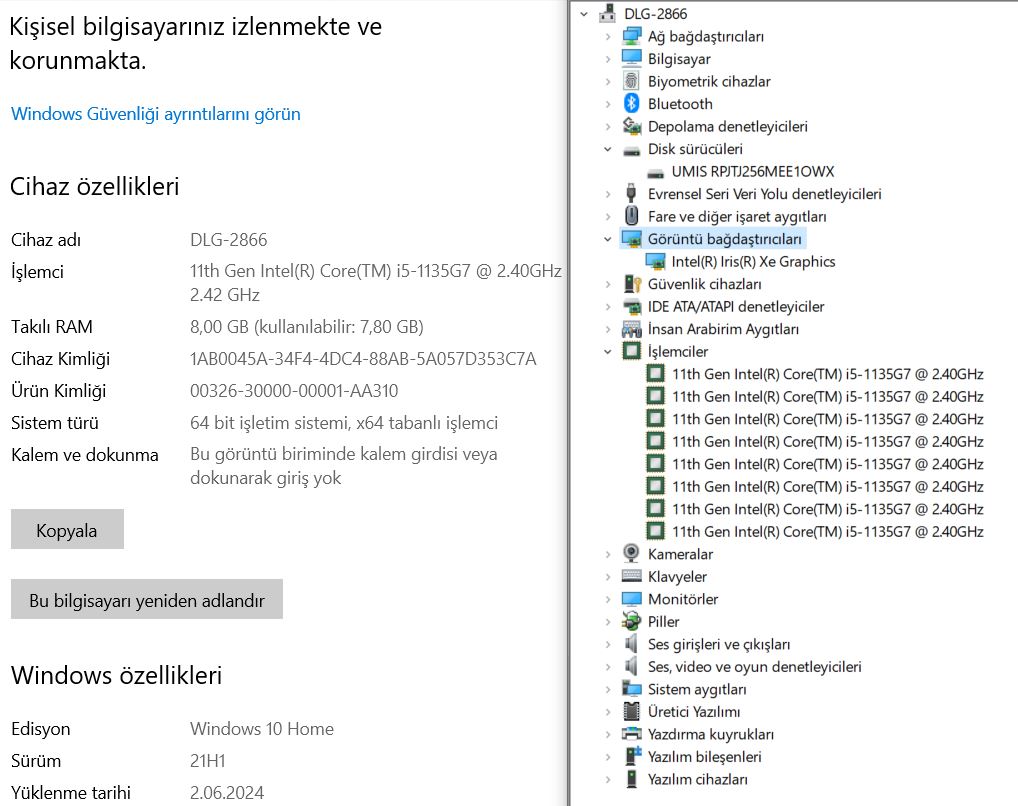Screen dimensions: 1018x806
Task: Expand the Monitörler node
Action: point(607,599)
